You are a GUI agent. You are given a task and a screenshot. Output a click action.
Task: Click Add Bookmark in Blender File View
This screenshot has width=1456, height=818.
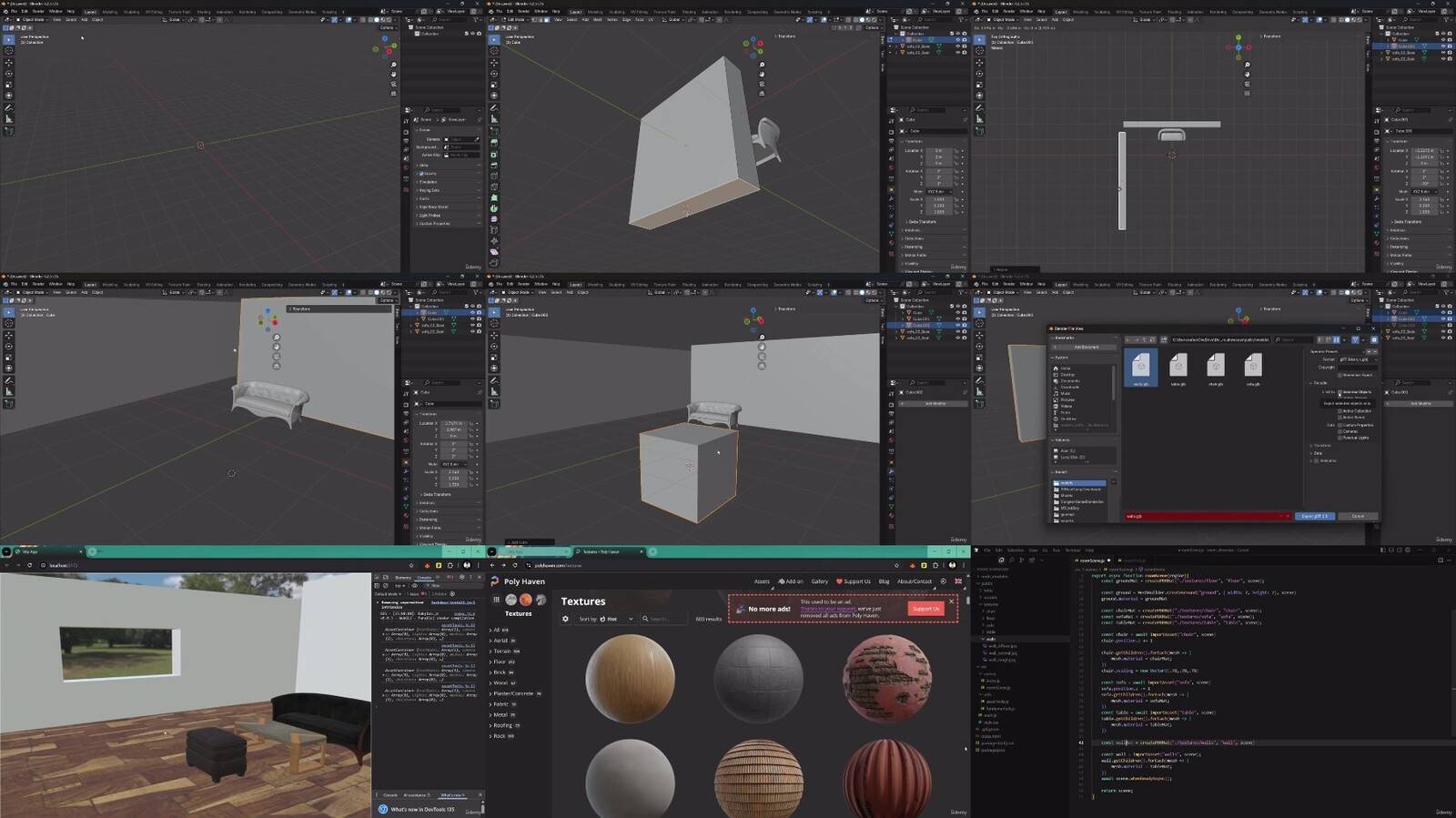click(1085, 347)
